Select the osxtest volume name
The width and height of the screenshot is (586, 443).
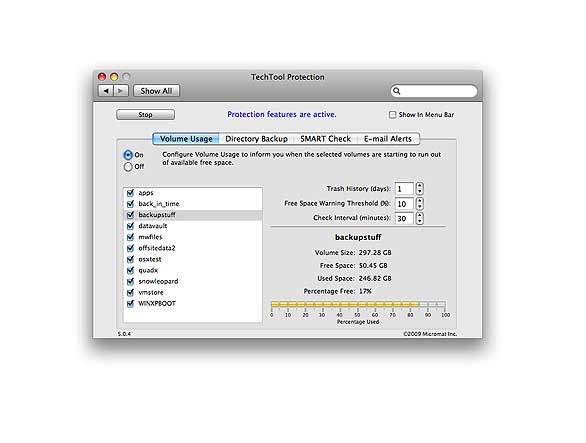(150, 259)
